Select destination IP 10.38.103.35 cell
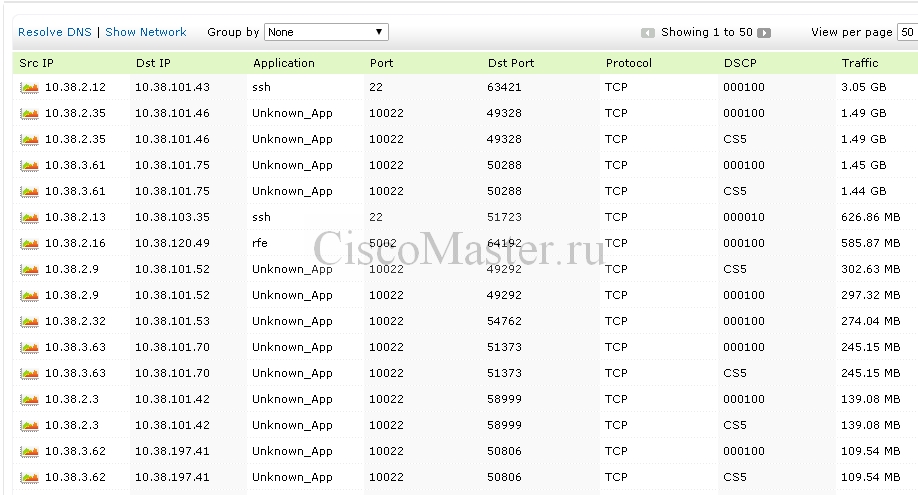Screen dimensions: 918x495 [x=172, y=217]
